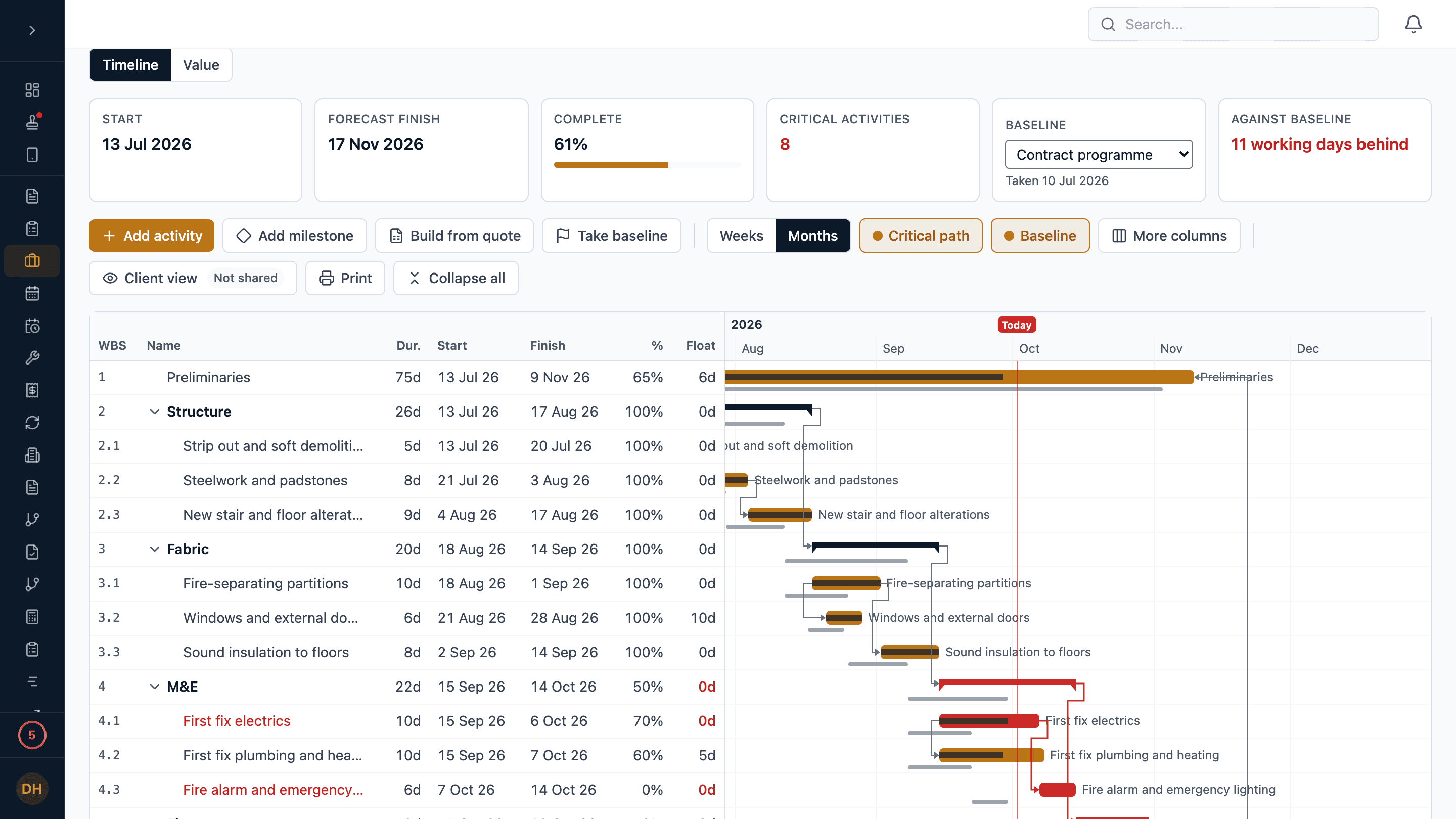Toggle Client view sharing
The image size is (1456, 819).
[x=193, y=278]
